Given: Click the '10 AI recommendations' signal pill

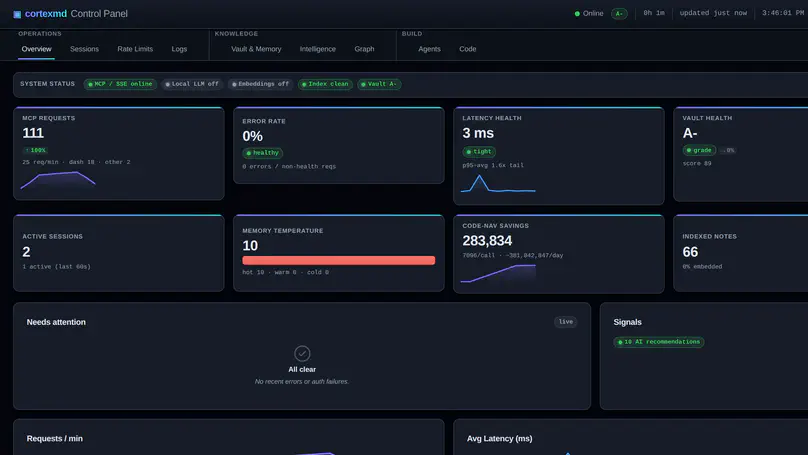Looking at the screenshot, I should click(x=659, y=342).
